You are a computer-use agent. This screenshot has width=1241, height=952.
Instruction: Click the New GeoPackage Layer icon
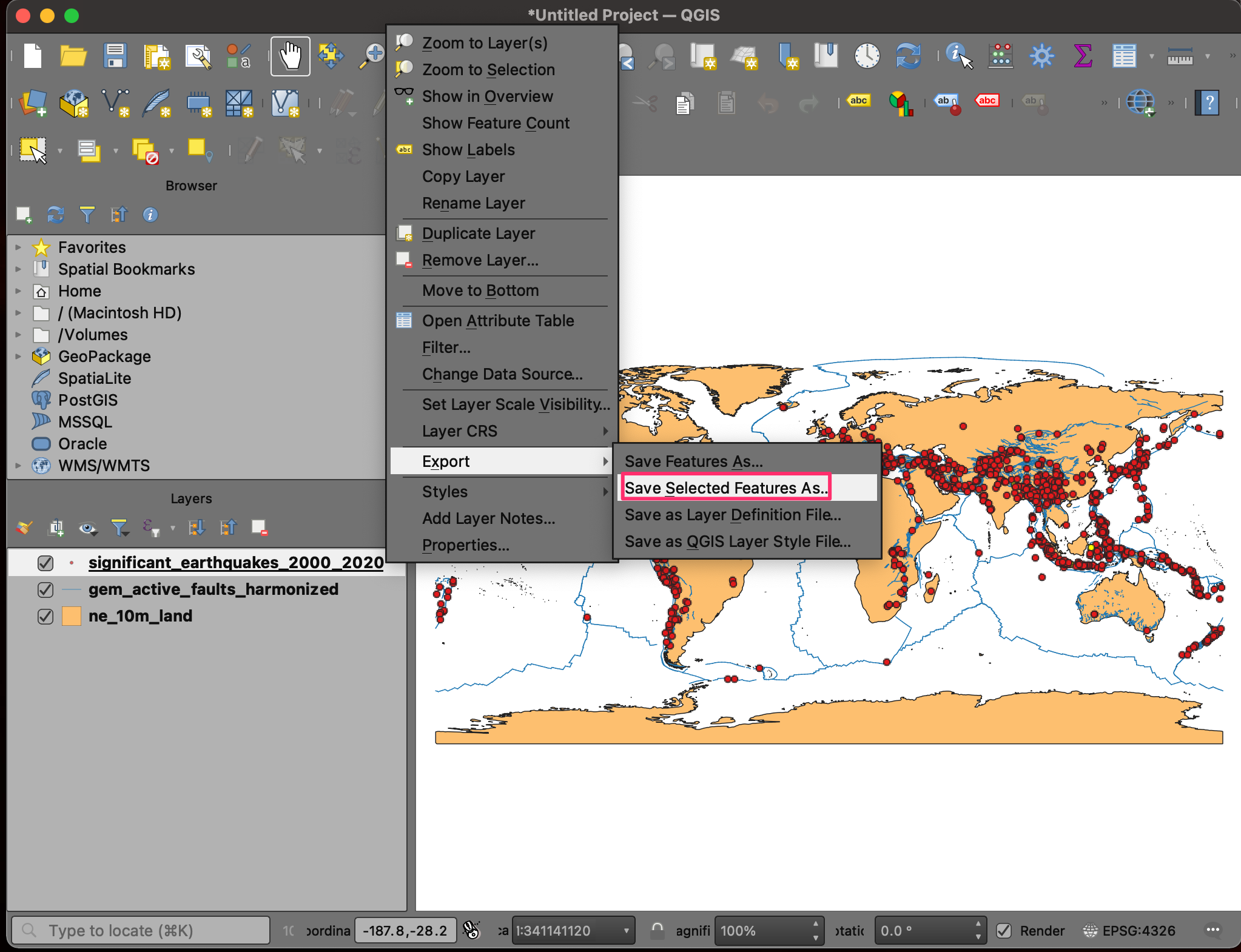click(x=74, y=102)
